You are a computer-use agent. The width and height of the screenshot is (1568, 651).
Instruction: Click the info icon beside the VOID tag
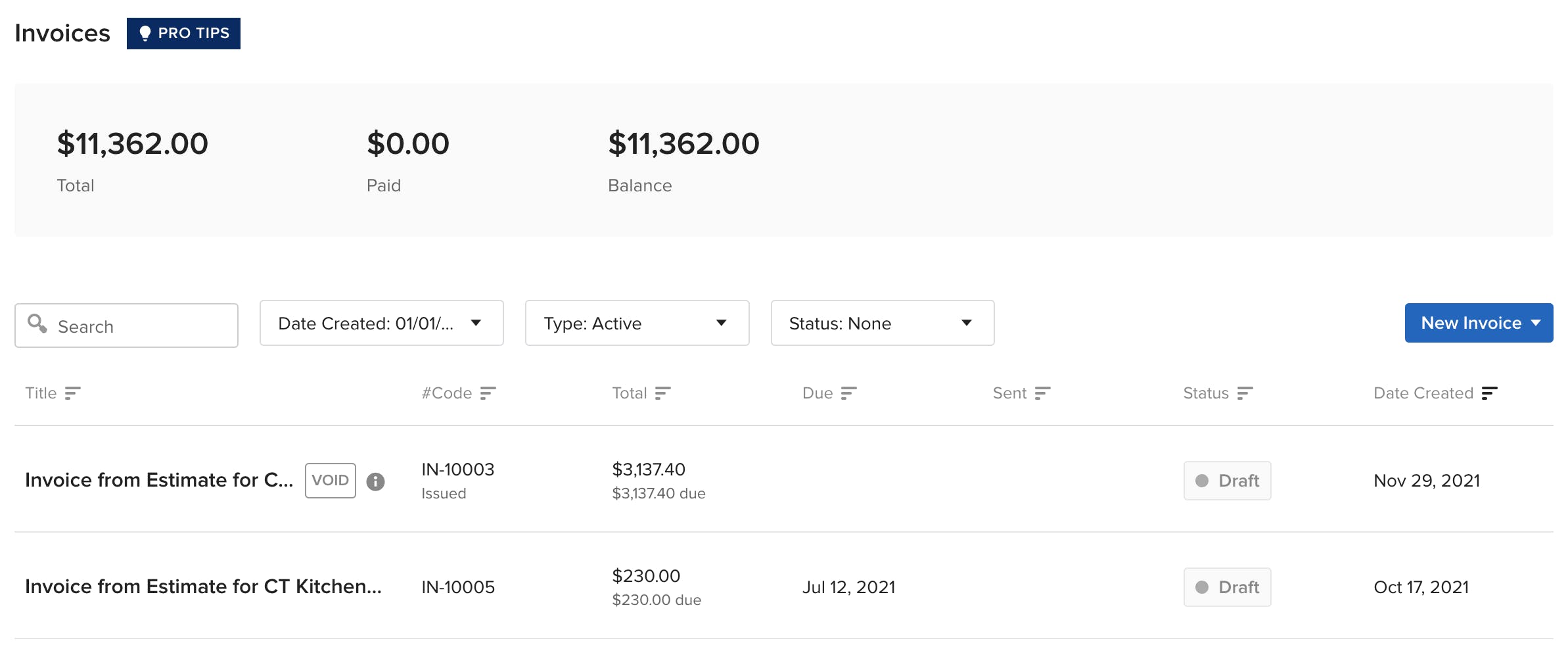(376, 481)
